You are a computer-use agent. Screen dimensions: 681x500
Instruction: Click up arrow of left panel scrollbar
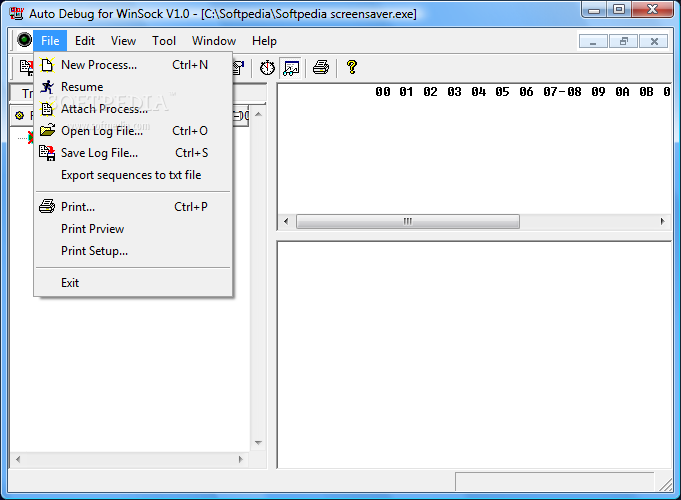258,114
